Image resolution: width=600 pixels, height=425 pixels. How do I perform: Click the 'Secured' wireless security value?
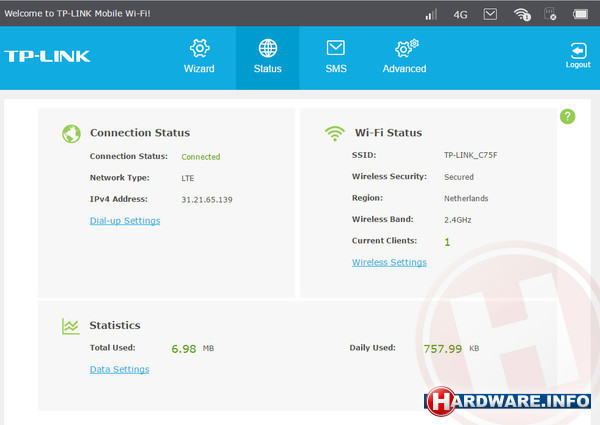(x=459, y=177)
